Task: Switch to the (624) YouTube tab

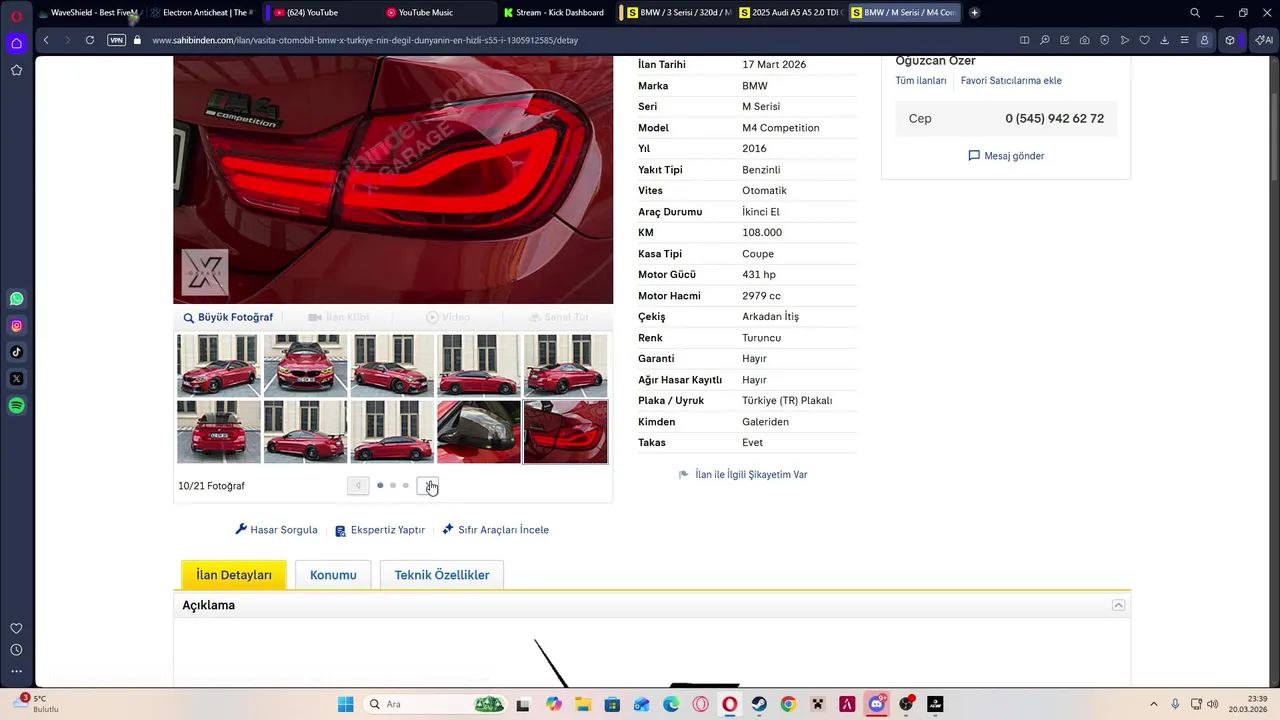Action: pyautogui.click(x=322, y=13)
